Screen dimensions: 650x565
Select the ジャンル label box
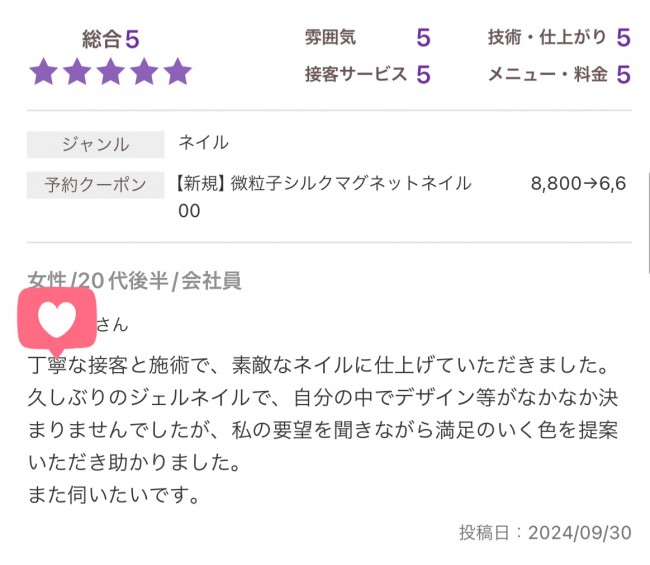point(95,145)
